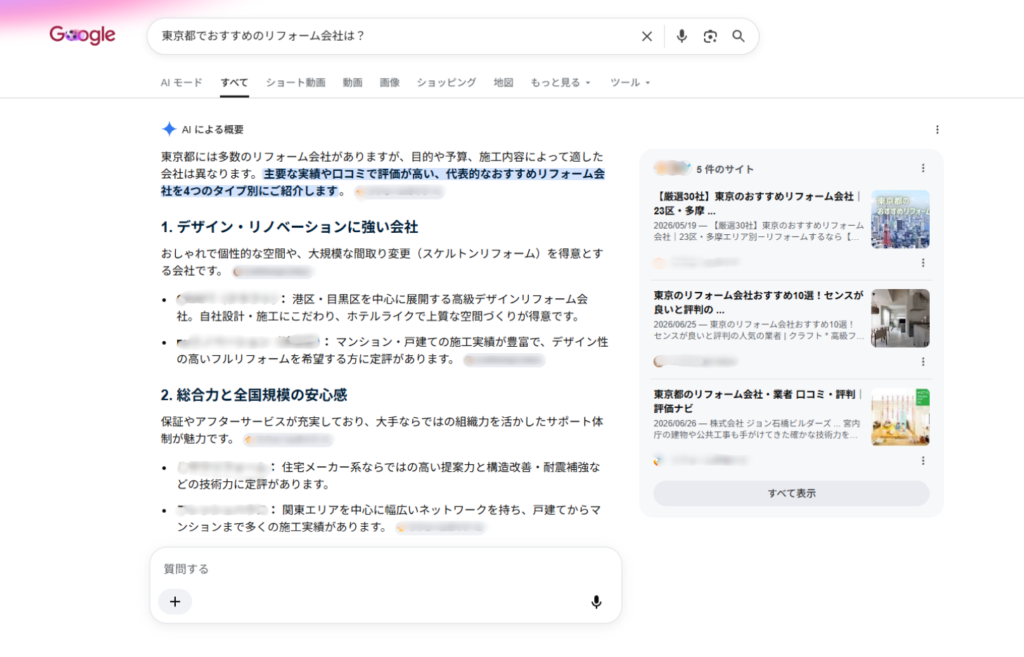
Task: Open AI overview three-dot options menu
Action: pos(937,129)
